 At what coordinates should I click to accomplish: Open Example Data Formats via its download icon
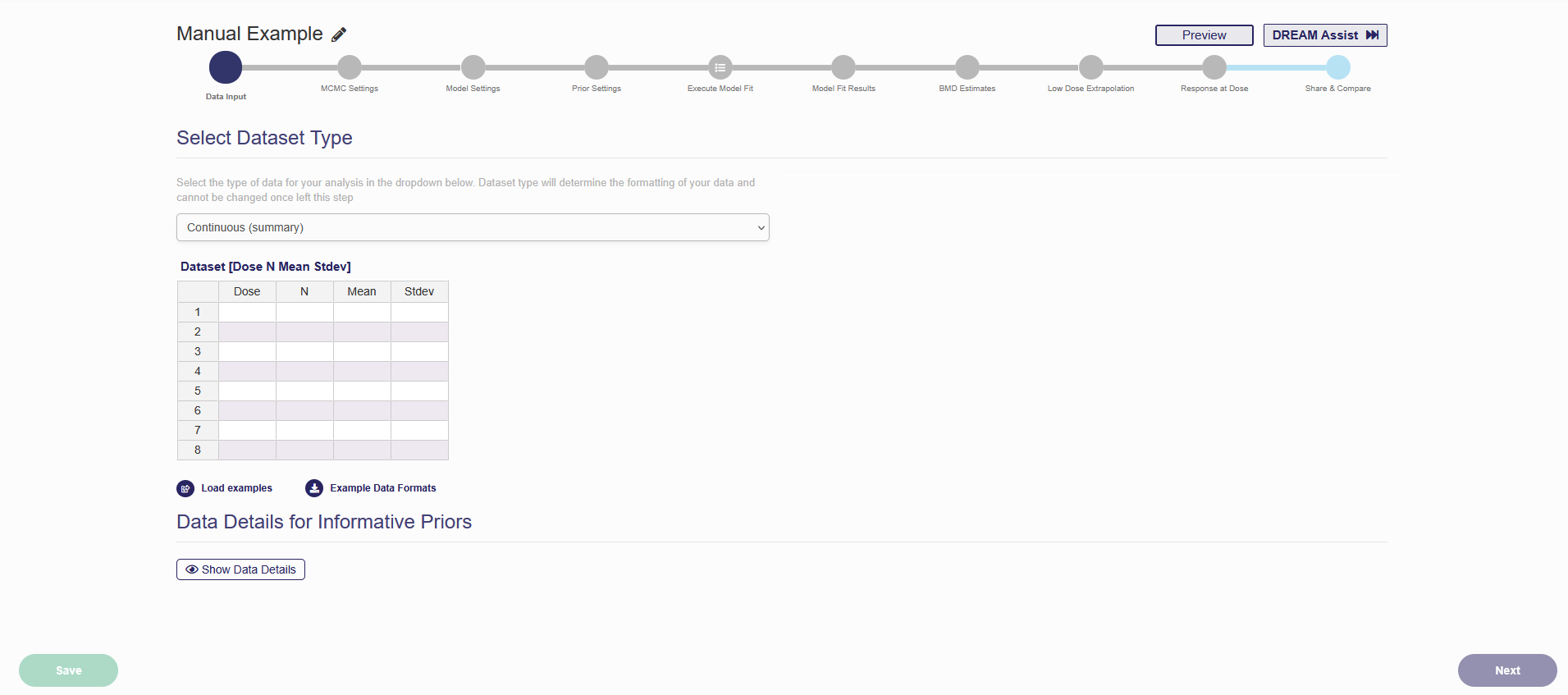click(x=314, y=487)
